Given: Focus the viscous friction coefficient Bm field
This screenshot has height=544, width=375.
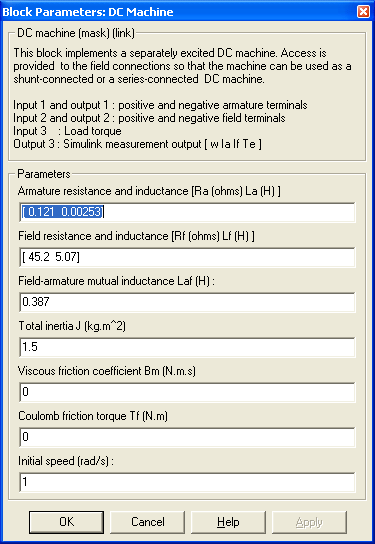Looking at the screenshot, I should point(187,392).
